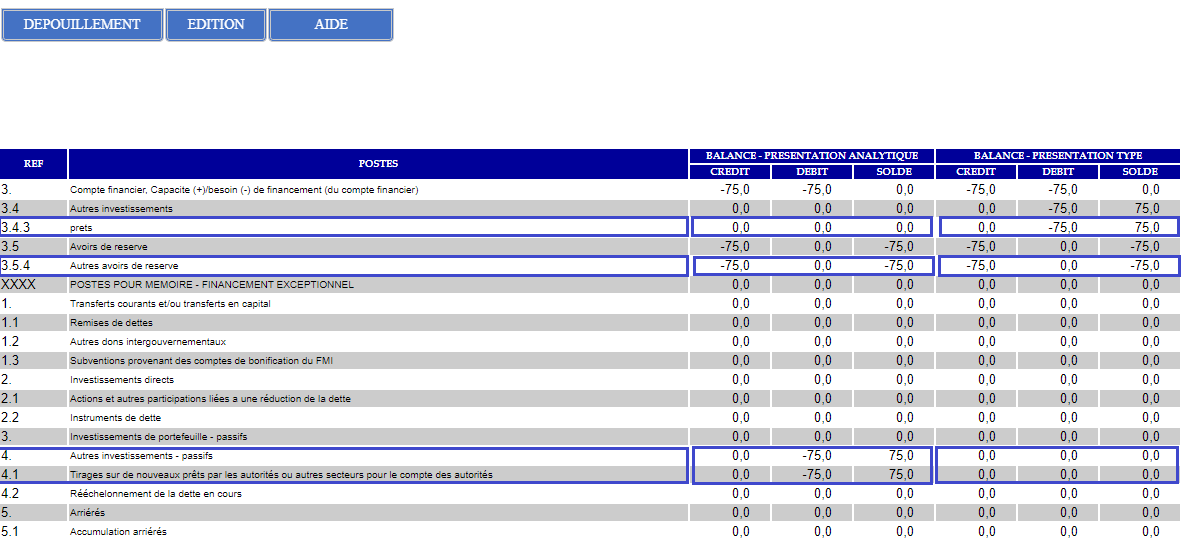Select the 'Autres avoirs de reserve' label
The height and width of the screenshot is (539, 1191).
pos(124,266)
